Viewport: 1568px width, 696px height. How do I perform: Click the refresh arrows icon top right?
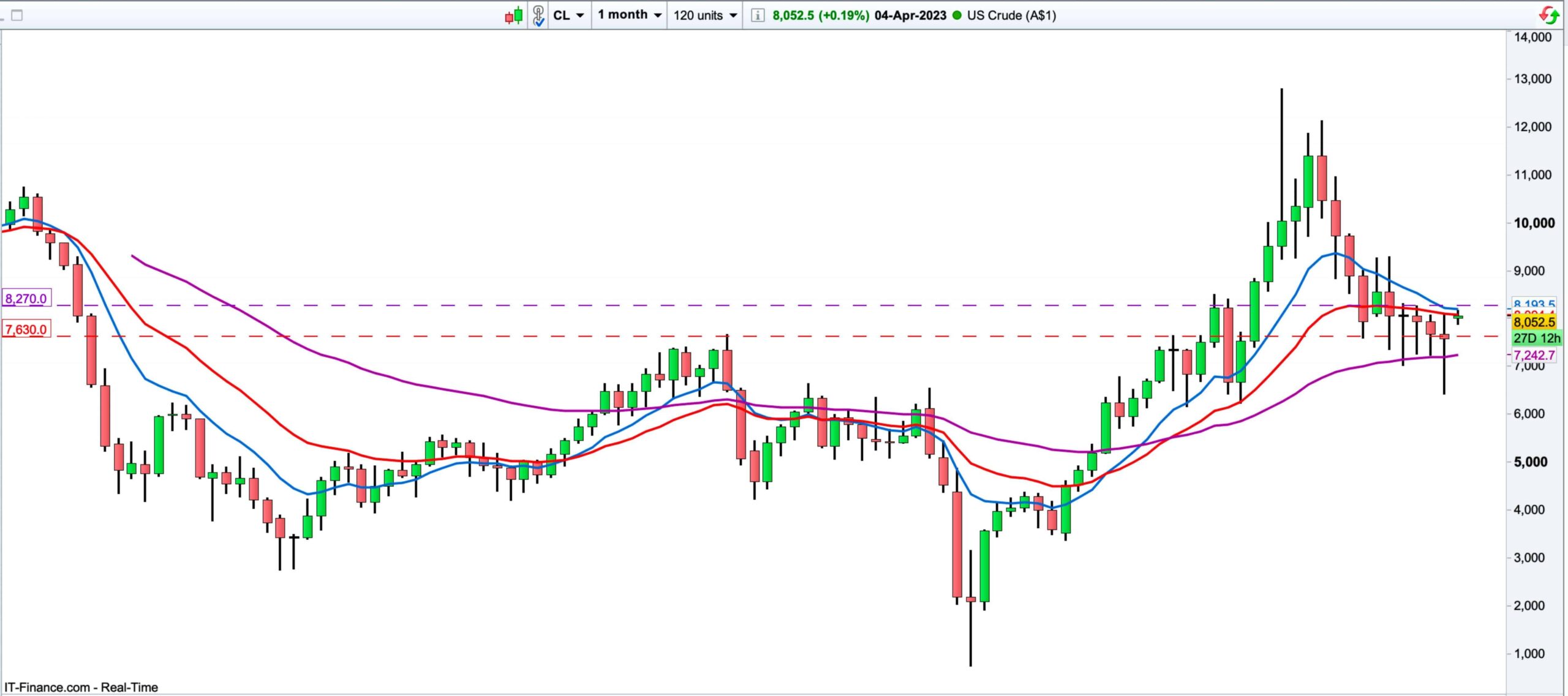click(x=1550, y=15)
